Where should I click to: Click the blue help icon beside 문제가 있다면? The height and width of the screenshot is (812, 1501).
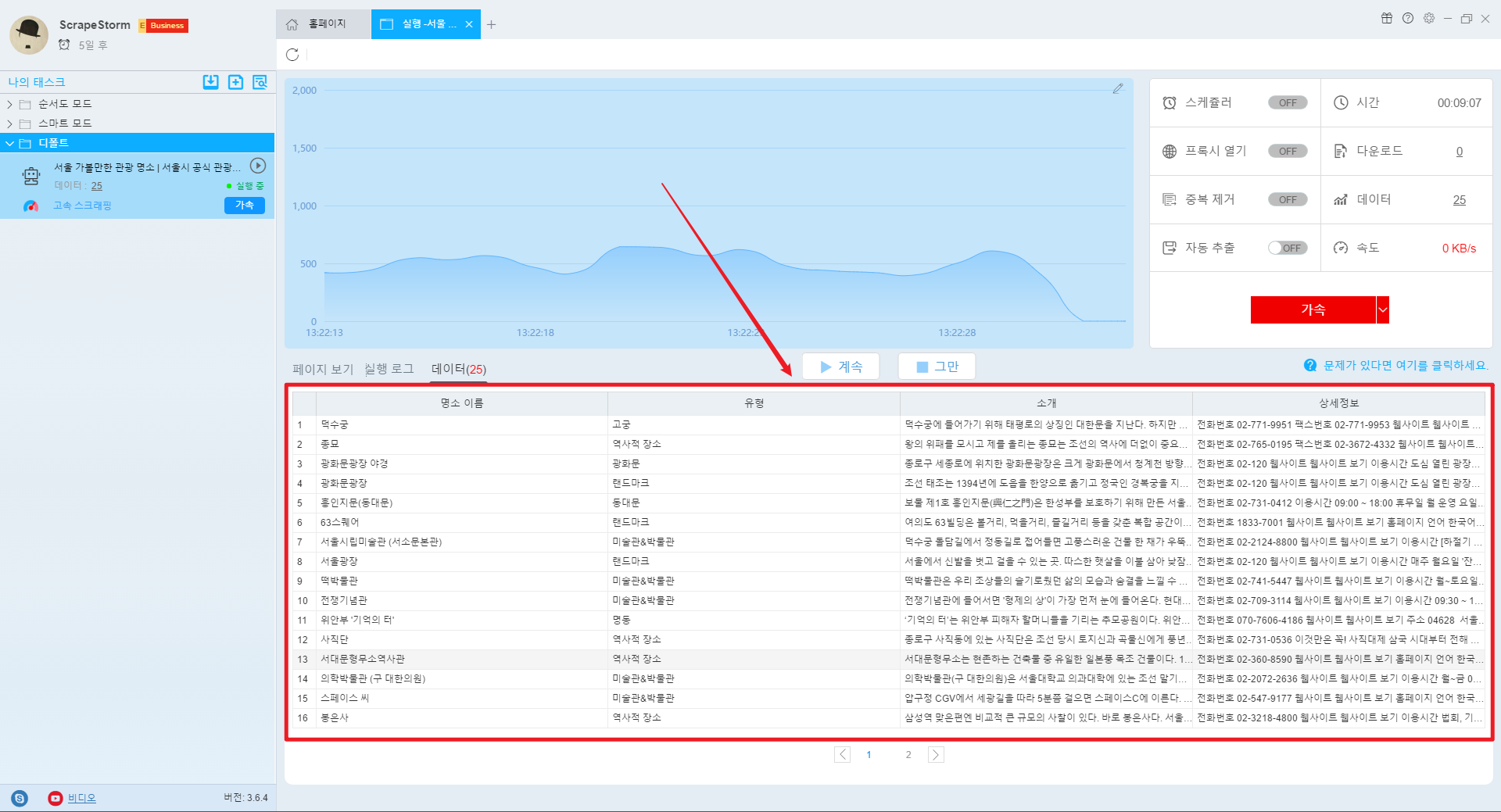[x=1310, y=365]
